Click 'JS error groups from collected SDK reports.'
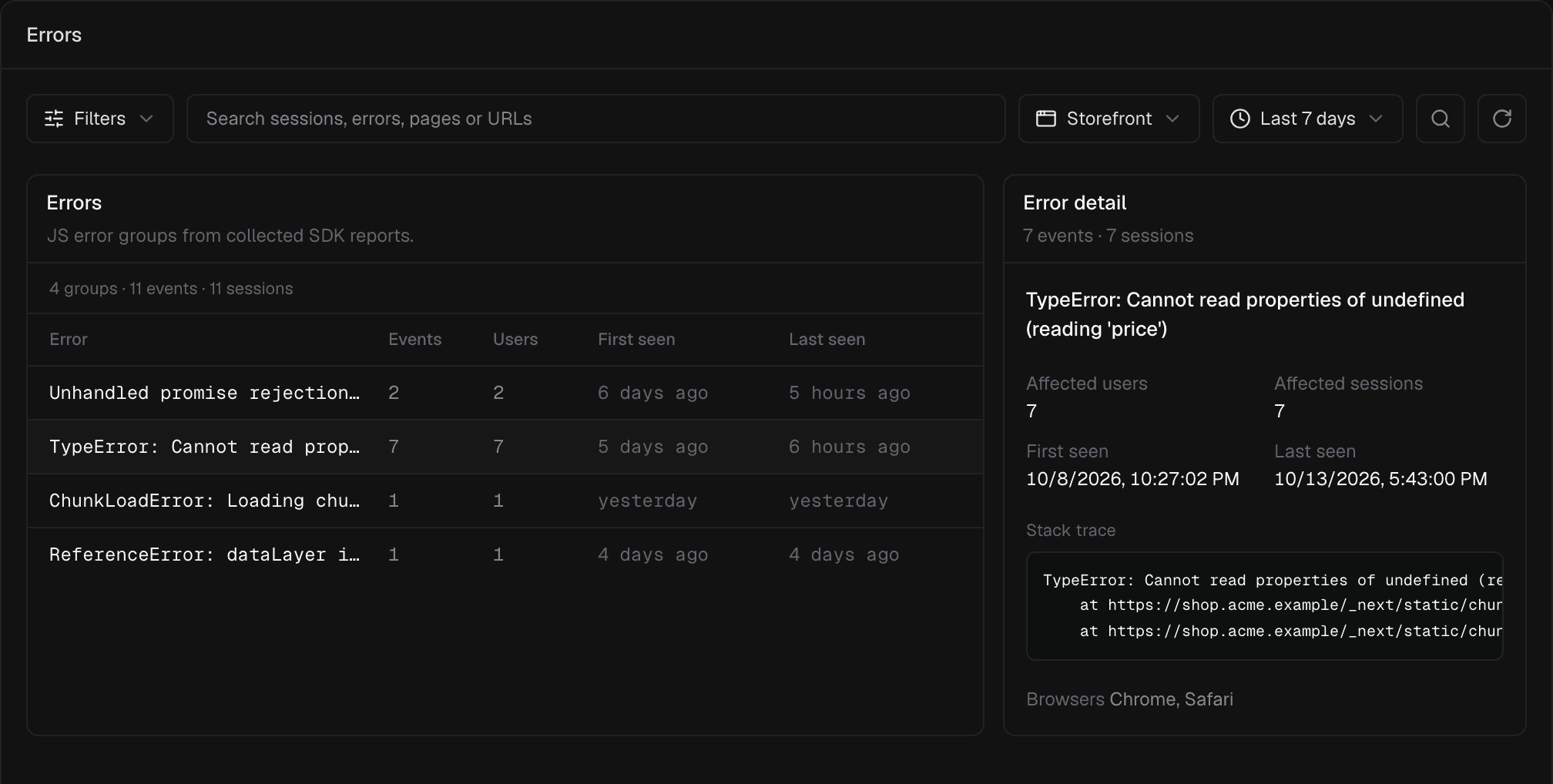1553x784 pixels. coord(230,236)
